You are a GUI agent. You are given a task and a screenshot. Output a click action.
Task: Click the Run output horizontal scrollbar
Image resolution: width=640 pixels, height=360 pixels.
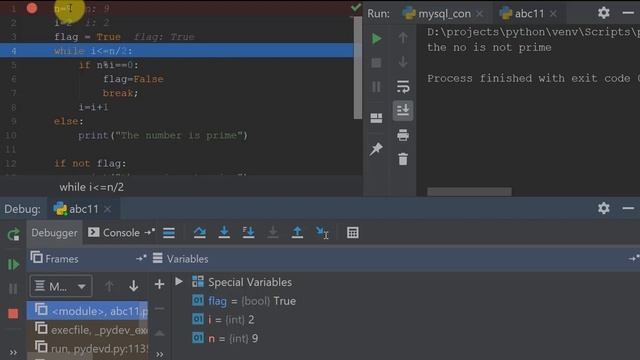point(469,192)
